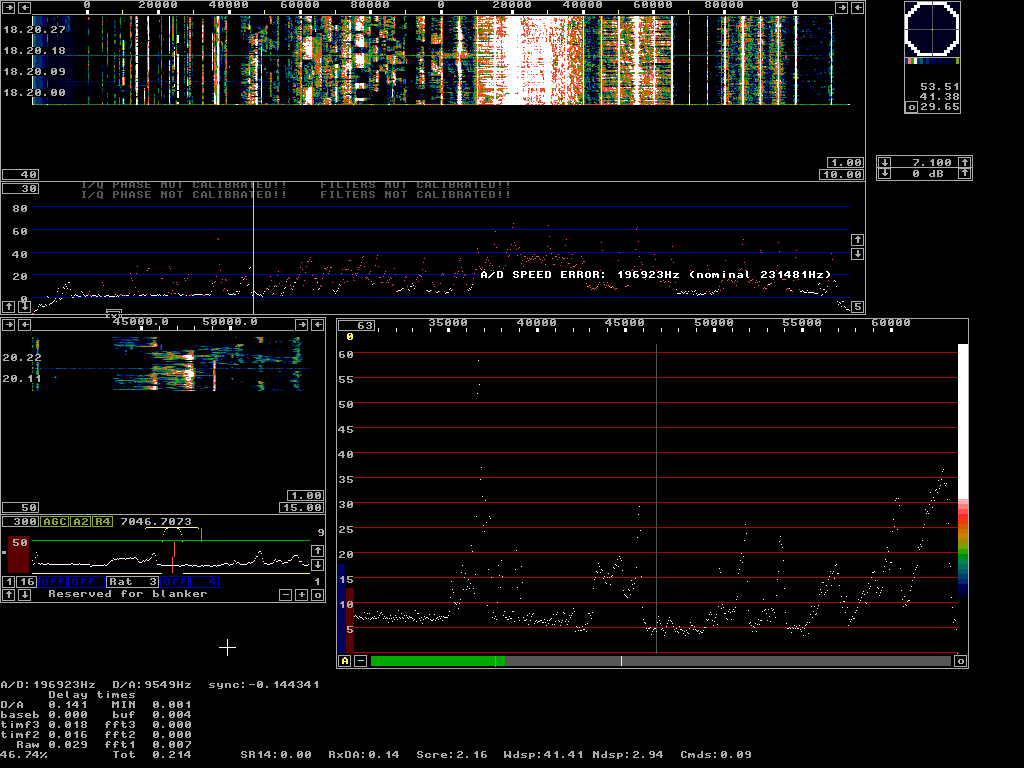
Task: Click the blue '4' box in baseband row
Action: [204, 582]
